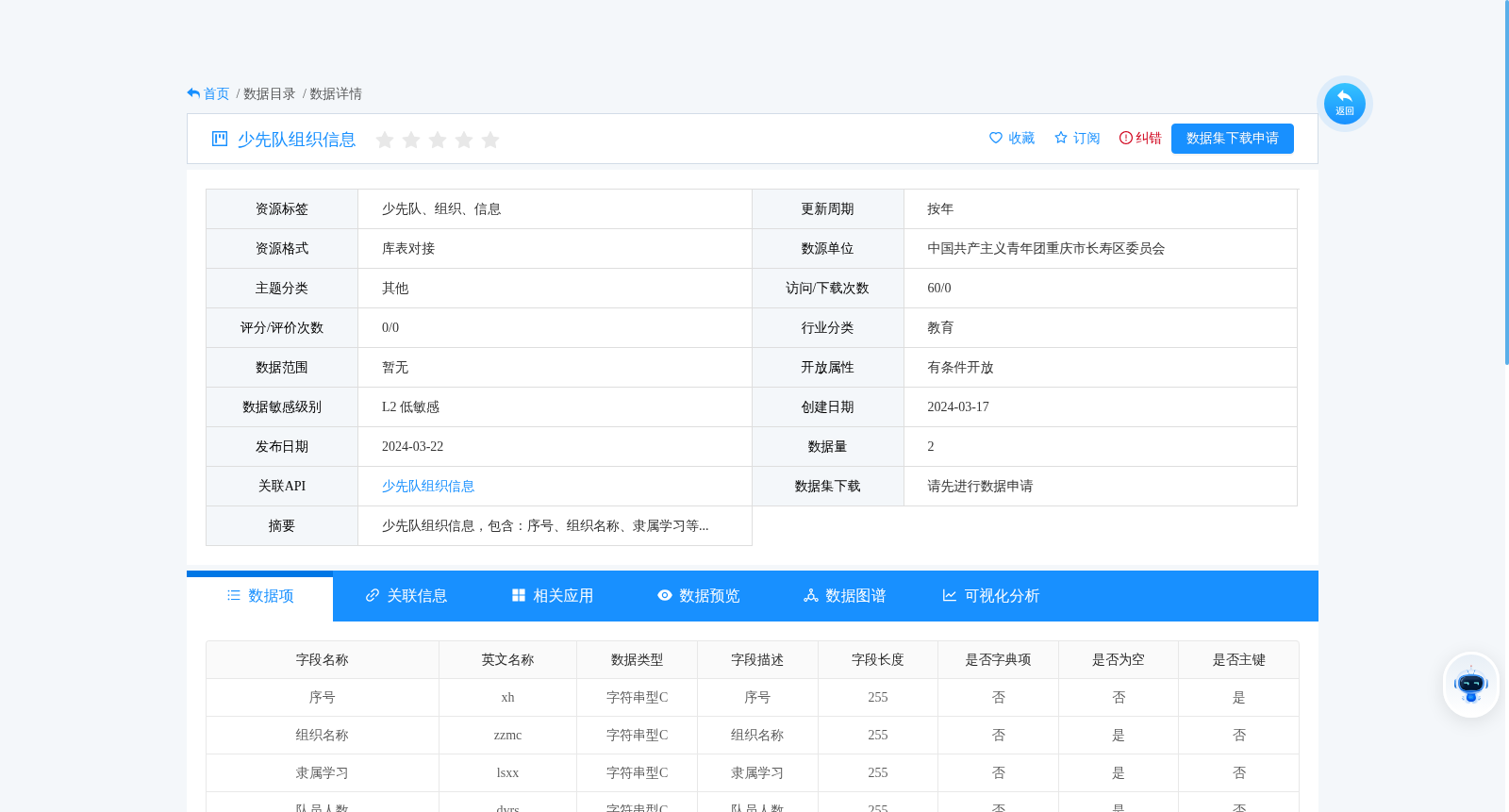Click the 纠错 link

point(1149,139)
